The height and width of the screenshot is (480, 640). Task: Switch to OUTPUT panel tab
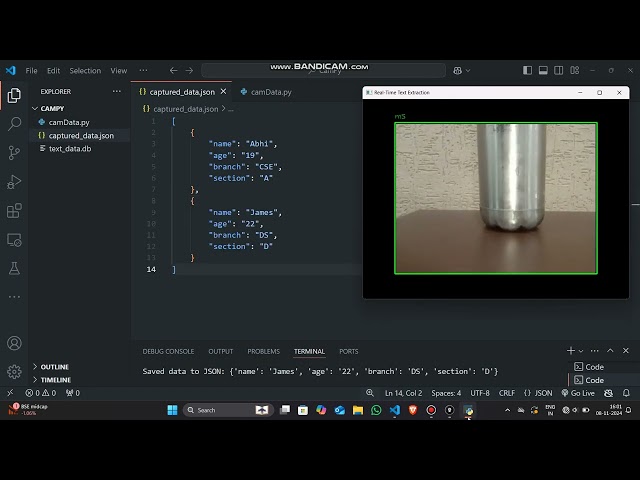221,351
